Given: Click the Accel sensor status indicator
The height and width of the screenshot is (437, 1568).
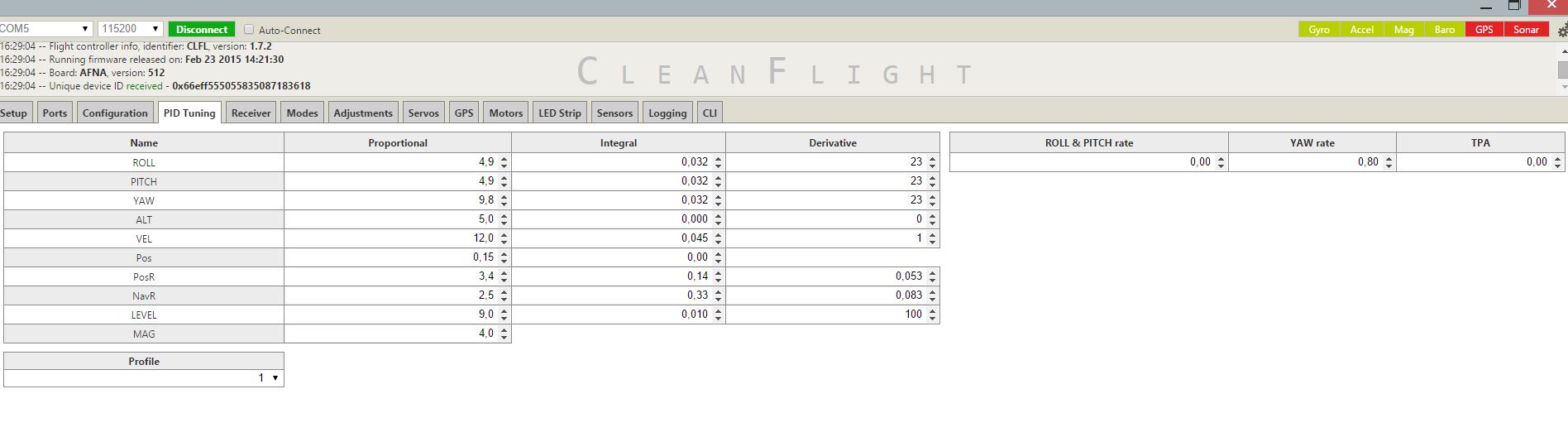Looking at the screenshot, I should (x=1361, y=30).
